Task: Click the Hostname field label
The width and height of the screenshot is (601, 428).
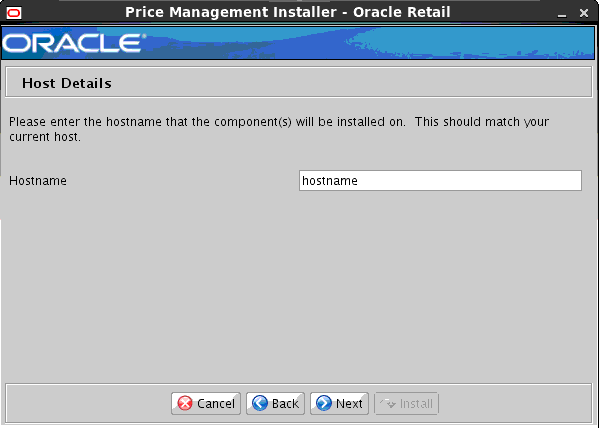Action: [x=38, y=180]
